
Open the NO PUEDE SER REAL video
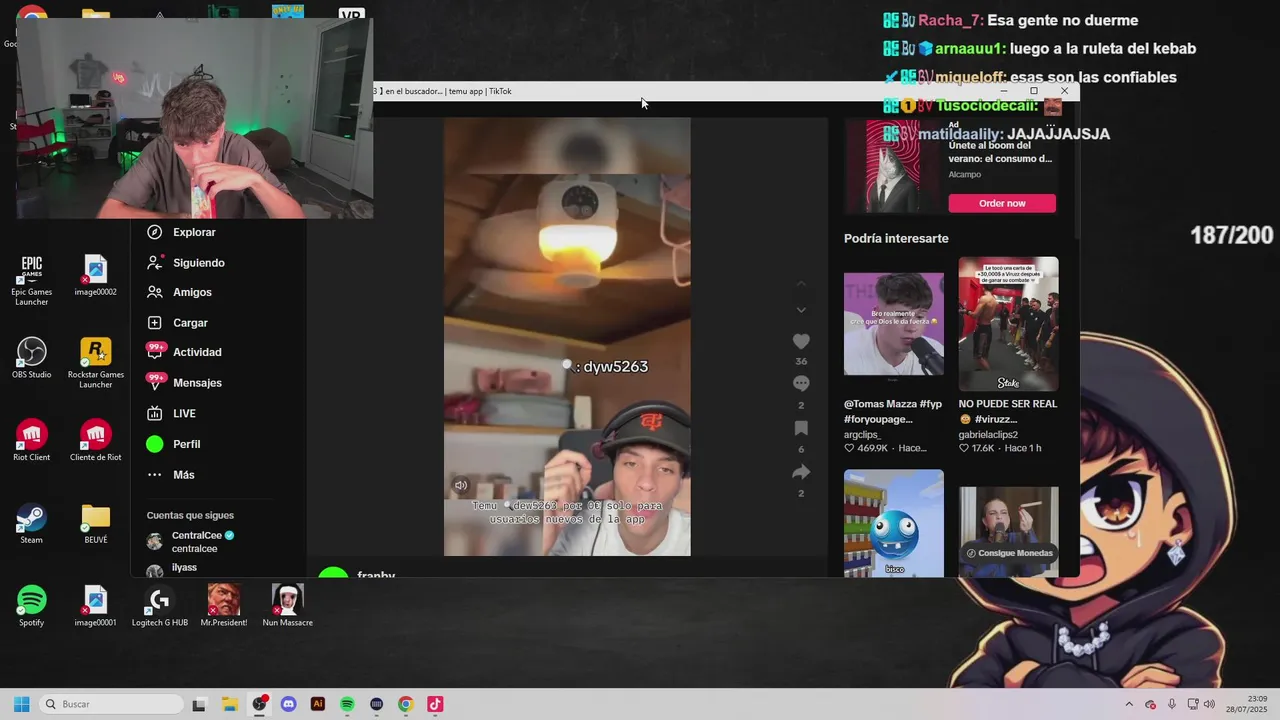[x=1008, y=324]
